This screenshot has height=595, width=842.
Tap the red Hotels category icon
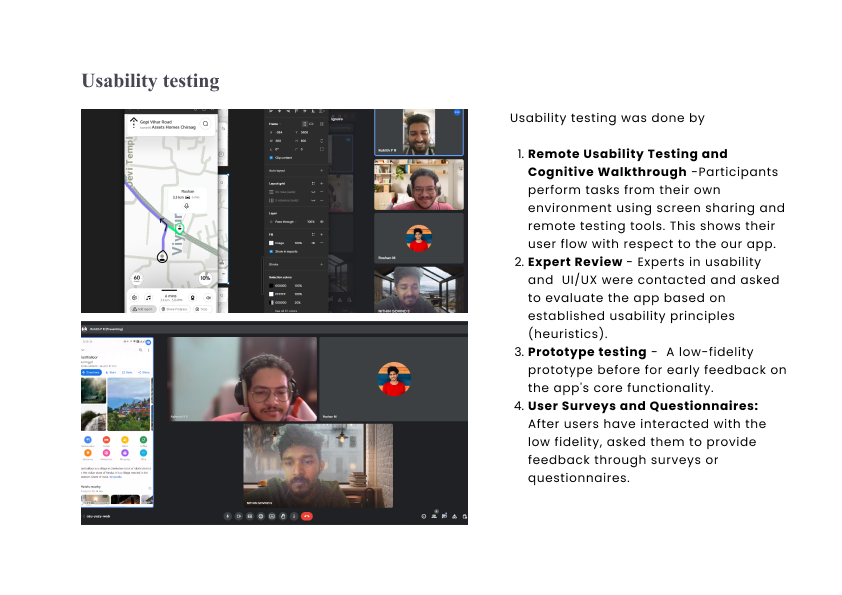[106, 440]
